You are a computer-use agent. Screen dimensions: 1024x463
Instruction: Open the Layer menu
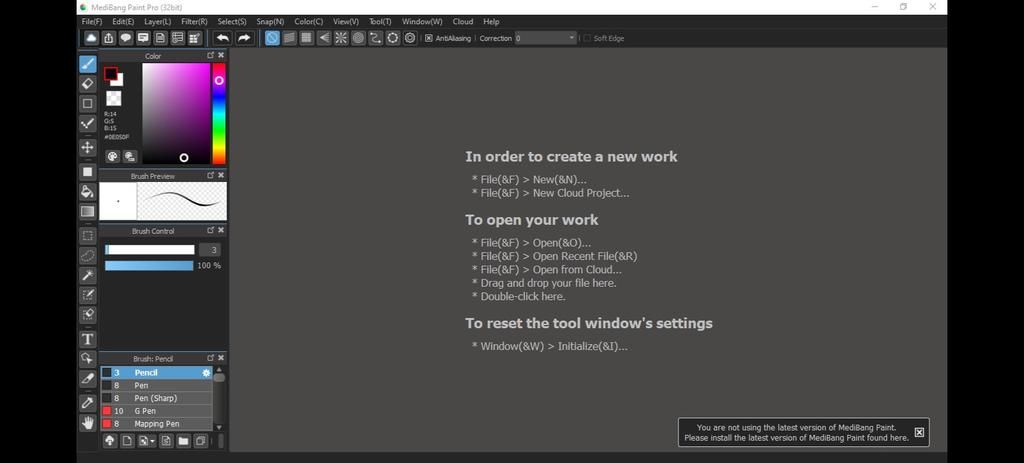click(x=157, y=22)
